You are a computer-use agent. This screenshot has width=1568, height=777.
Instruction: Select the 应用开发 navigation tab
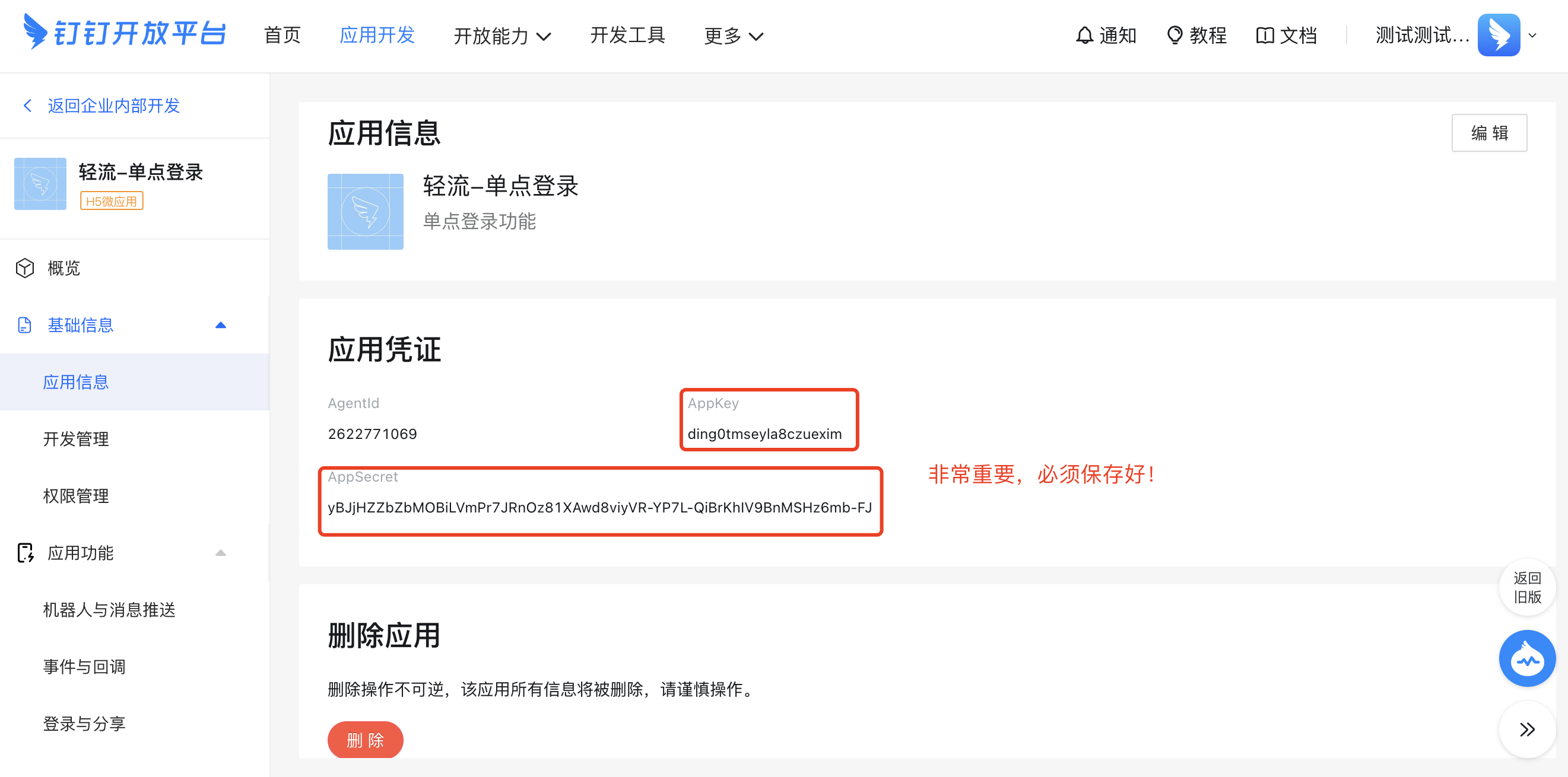coord(377,35)
